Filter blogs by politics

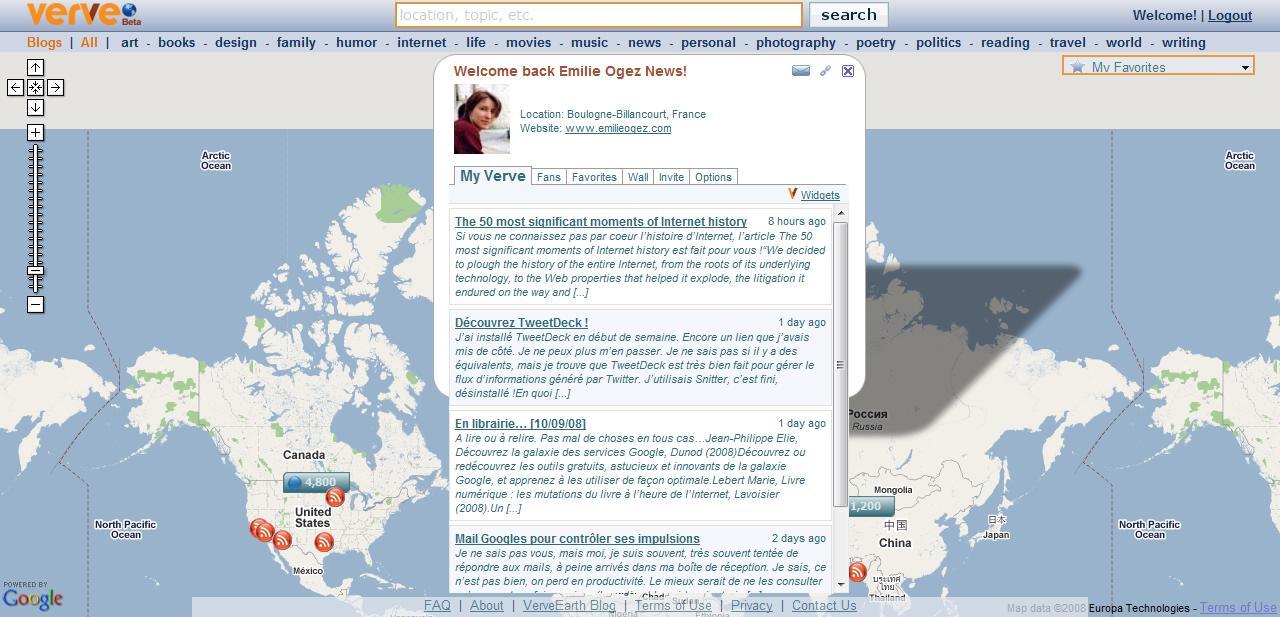click(x=938, y=42)
